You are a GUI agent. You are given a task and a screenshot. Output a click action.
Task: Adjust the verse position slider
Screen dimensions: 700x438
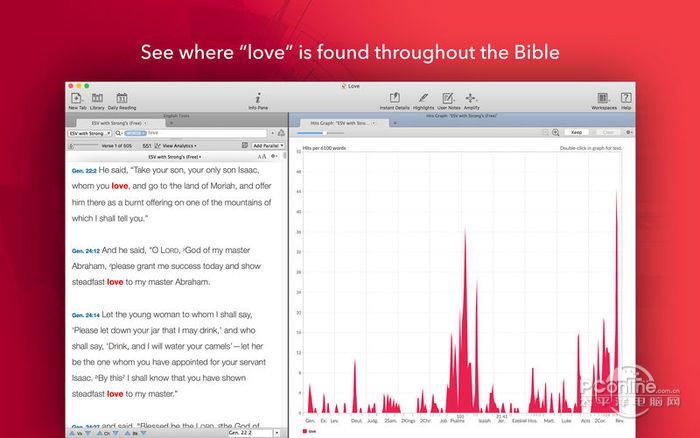tap(83, 146)
